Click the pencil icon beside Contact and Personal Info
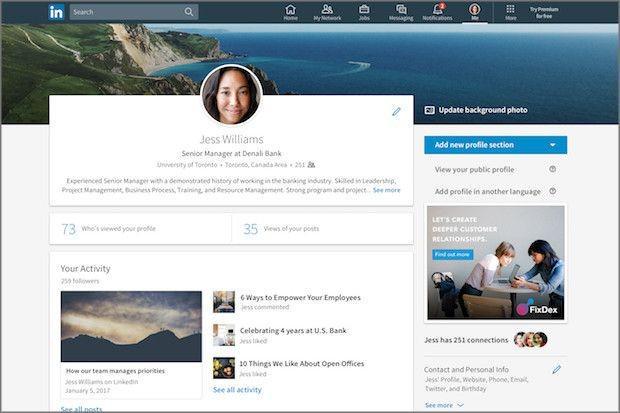 tap(556, 369)
